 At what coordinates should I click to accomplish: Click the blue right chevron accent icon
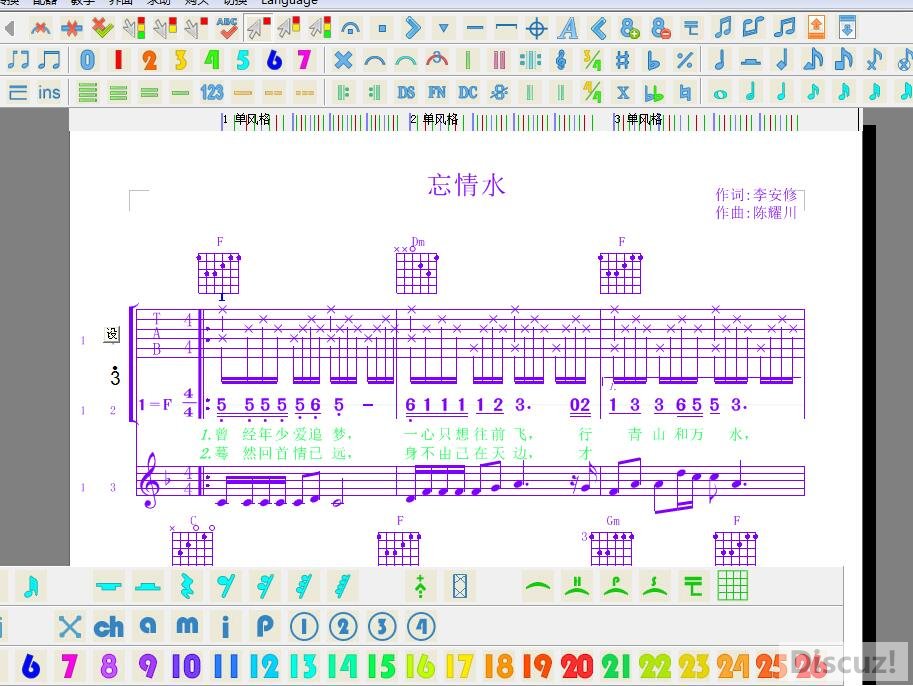[413, 27]
